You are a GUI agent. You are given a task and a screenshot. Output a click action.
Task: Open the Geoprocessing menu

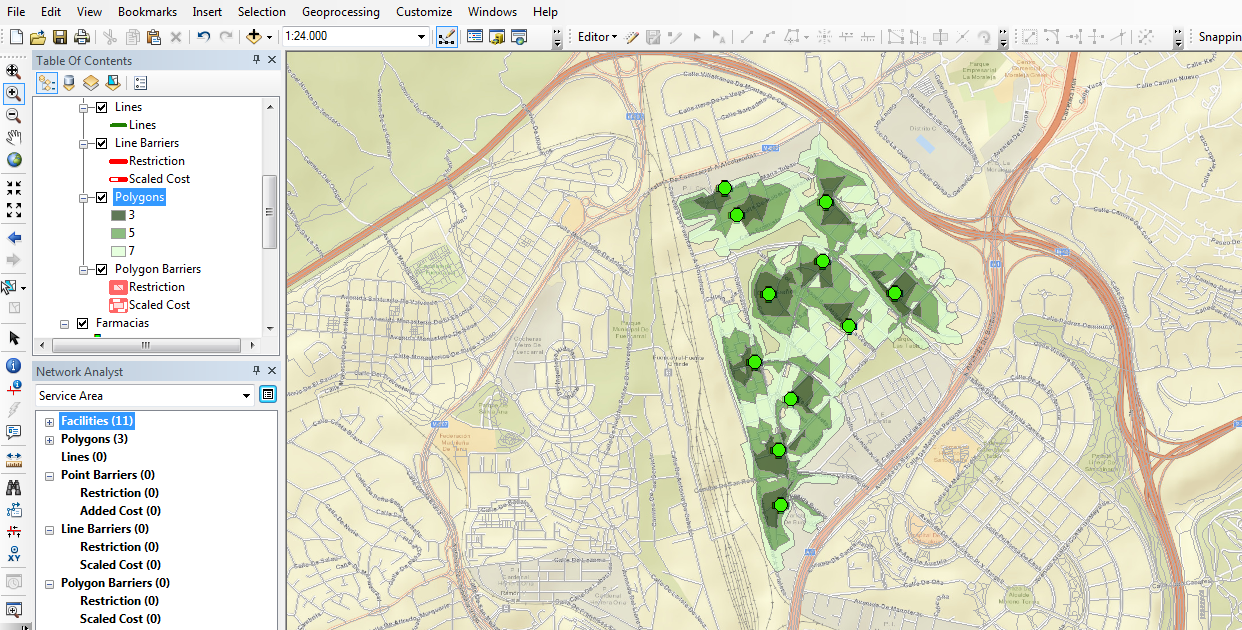click(340, 12)
